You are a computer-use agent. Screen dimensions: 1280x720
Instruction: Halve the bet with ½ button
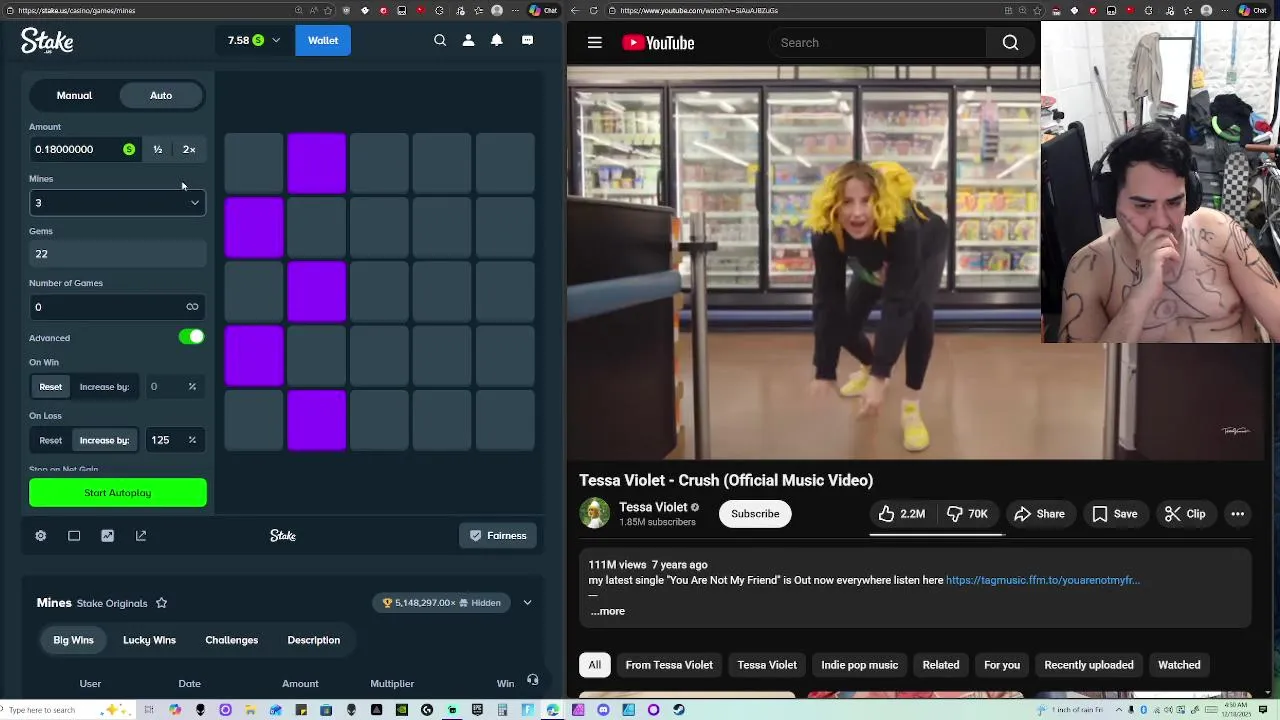point(157,150)
